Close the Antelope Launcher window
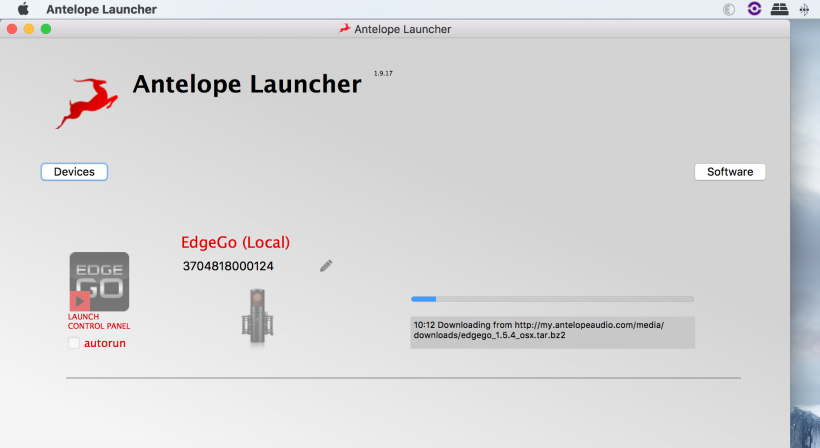The image size is (820, 448). pyautogui.click(x=12, y=29)
